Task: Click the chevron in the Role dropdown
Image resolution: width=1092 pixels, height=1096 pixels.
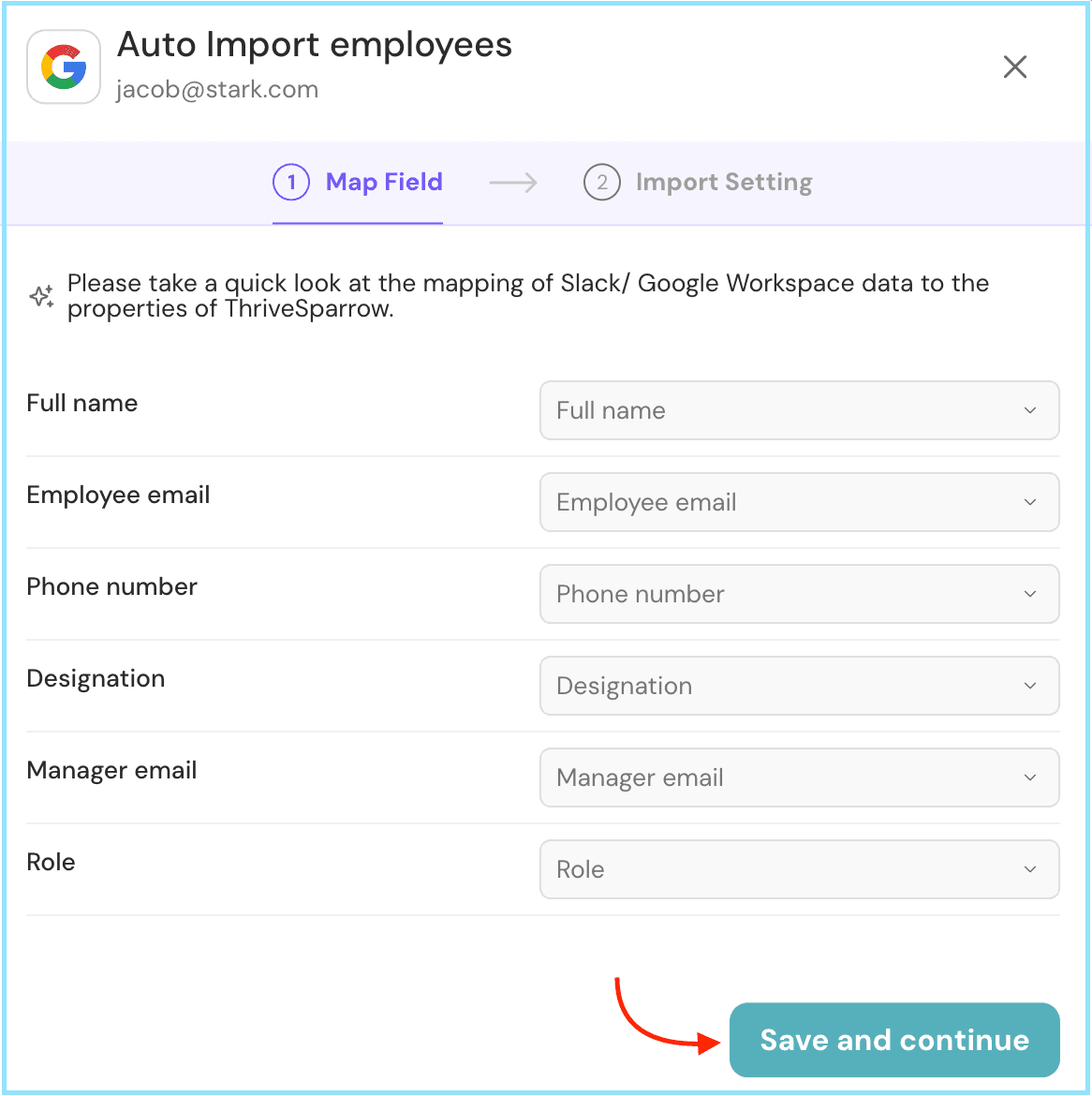Action: [x=1030, y=869]
